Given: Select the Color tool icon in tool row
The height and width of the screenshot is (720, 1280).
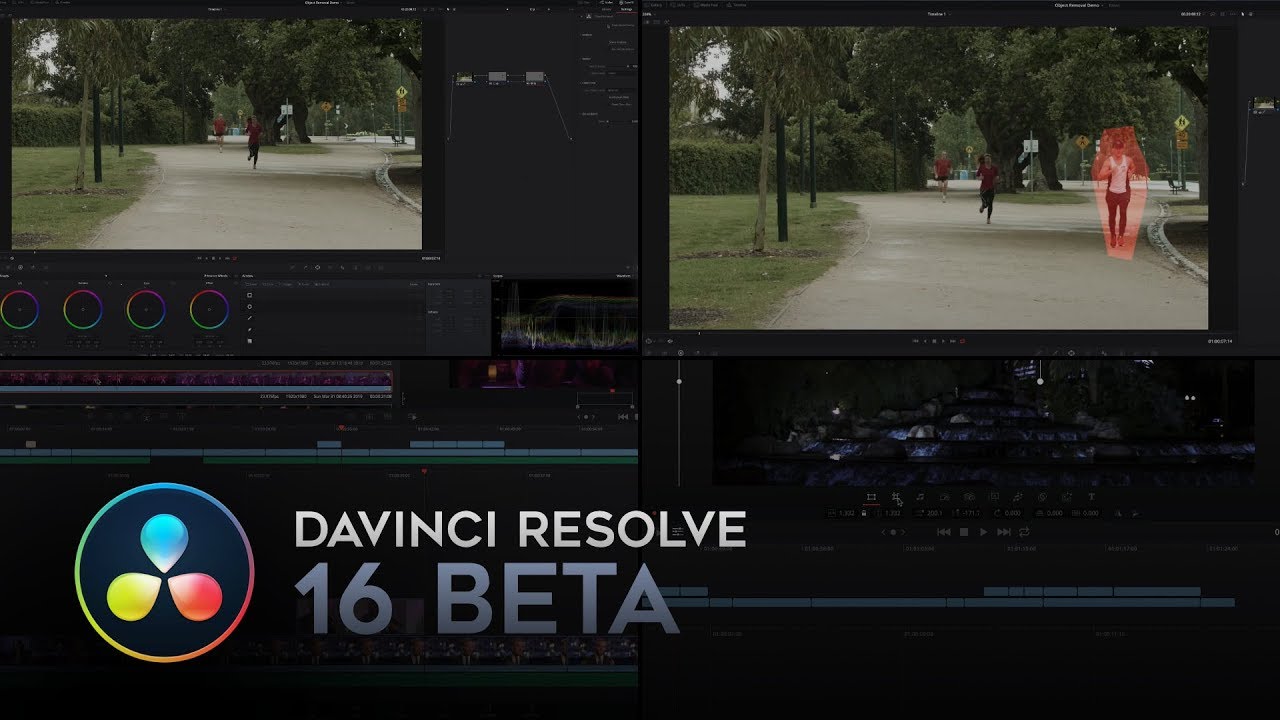Looking at the screenshot, I should (x=1067, y=497).
